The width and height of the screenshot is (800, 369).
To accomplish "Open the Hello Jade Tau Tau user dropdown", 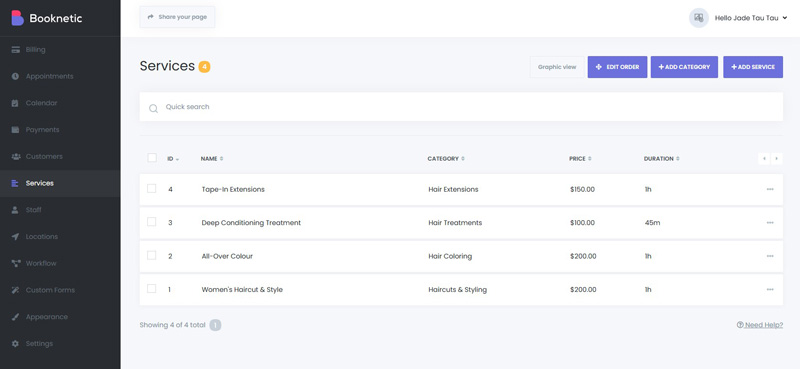I will coord(751,18).
